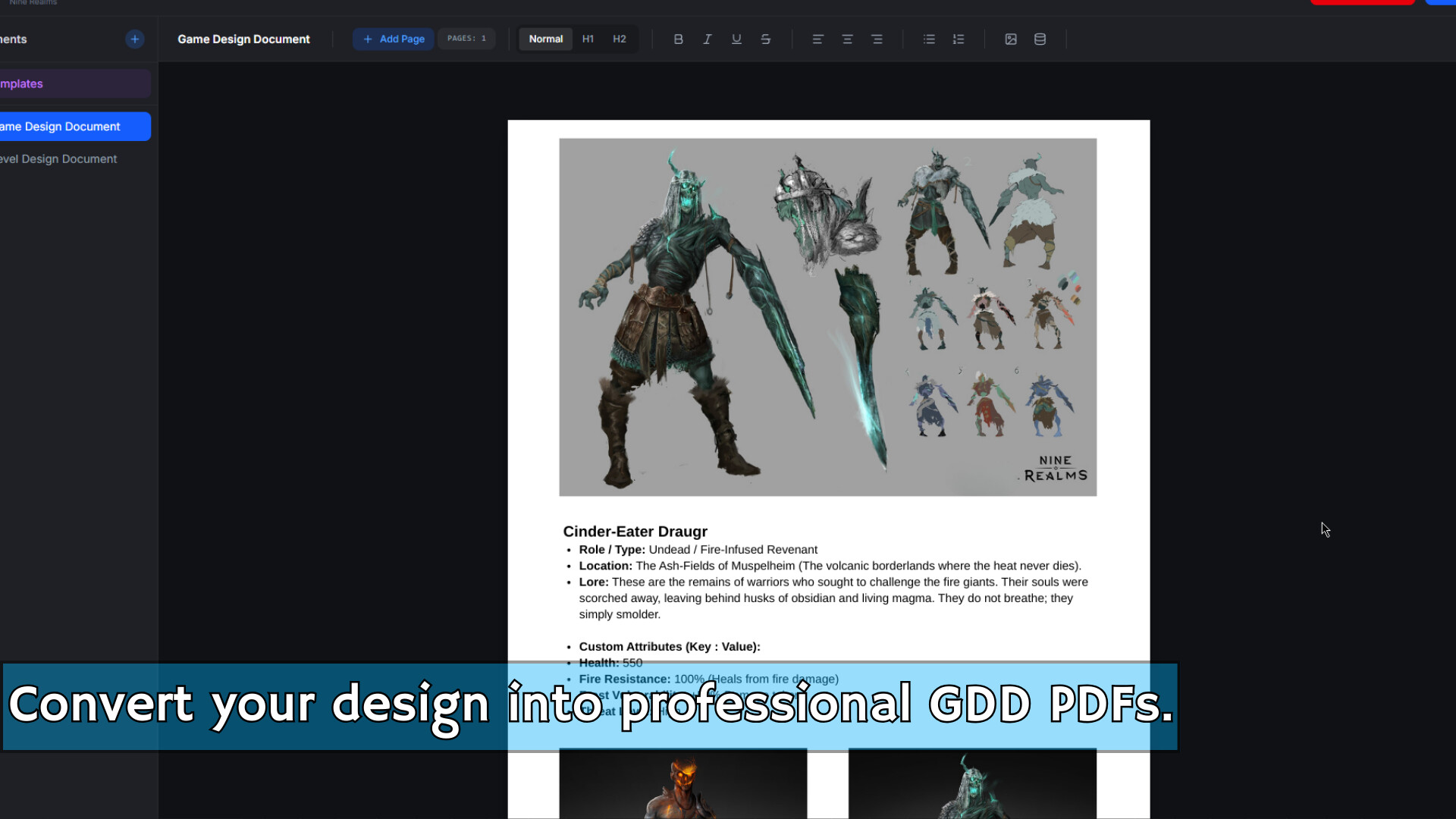Click the Custom Attributes bullet line
This screenshot has height=819, width=1456.
click(x=669, y=647)
